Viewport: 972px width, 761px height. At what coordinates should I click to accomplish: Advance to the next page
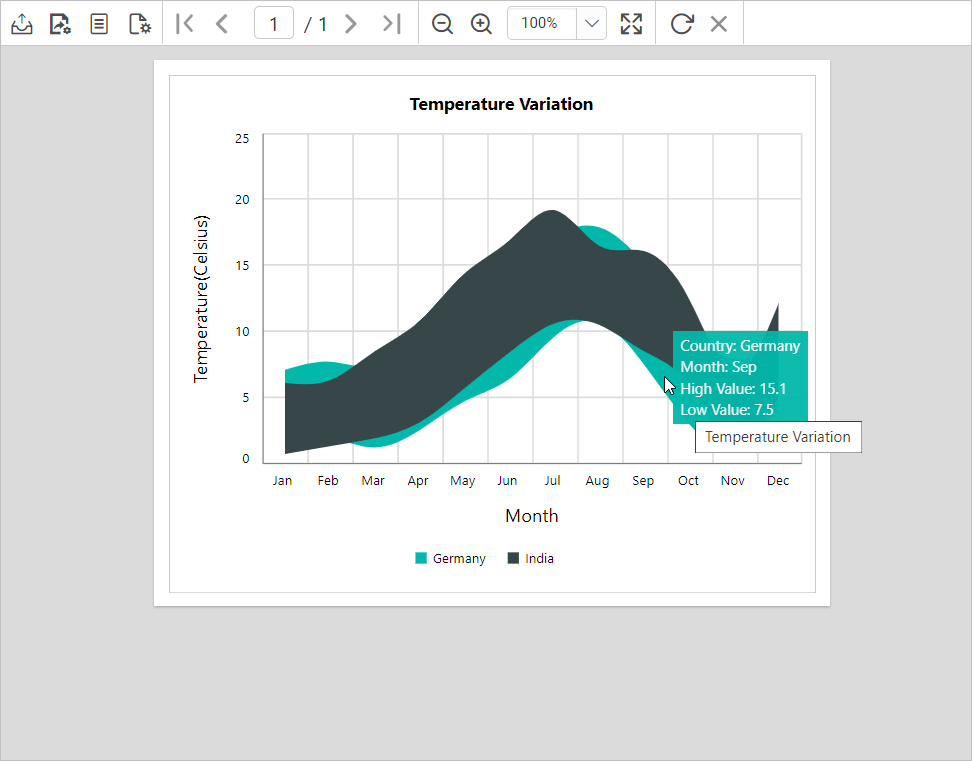point(351,24)
